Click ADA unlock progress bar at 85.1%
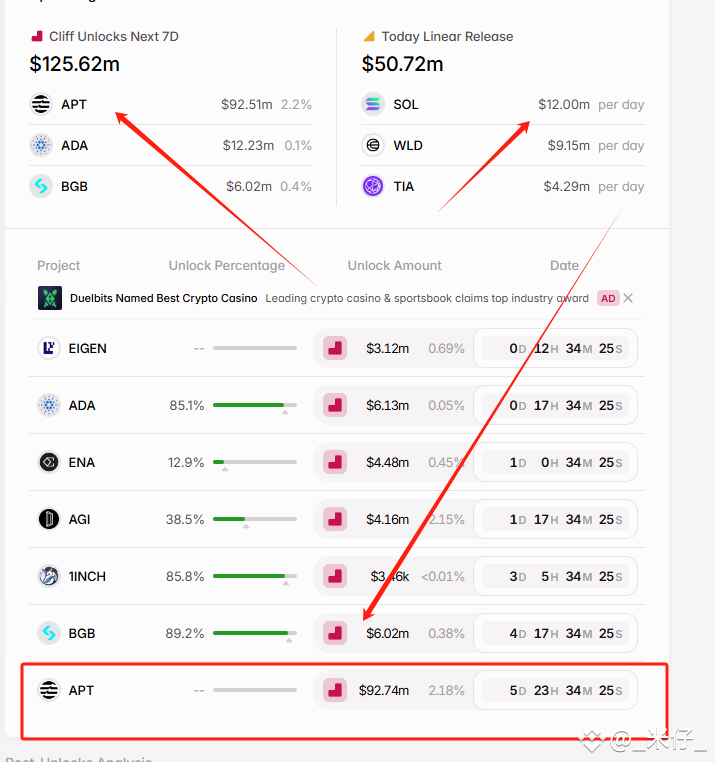 pyautogui.click(x=255, y=405)
